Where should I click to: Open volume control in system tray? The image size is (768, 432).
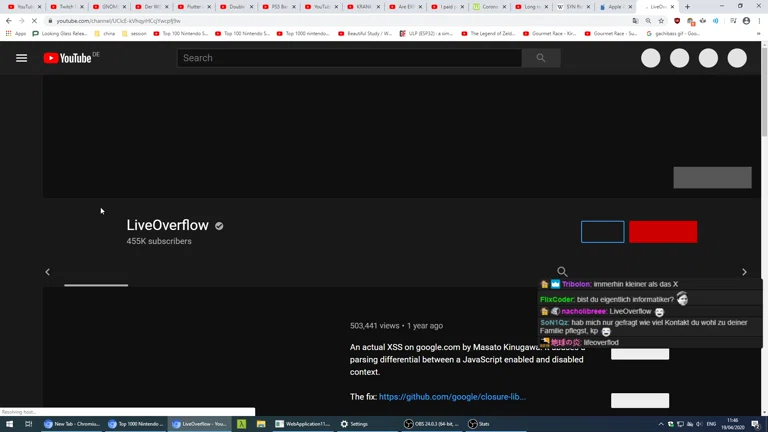[x=699, y=424]
